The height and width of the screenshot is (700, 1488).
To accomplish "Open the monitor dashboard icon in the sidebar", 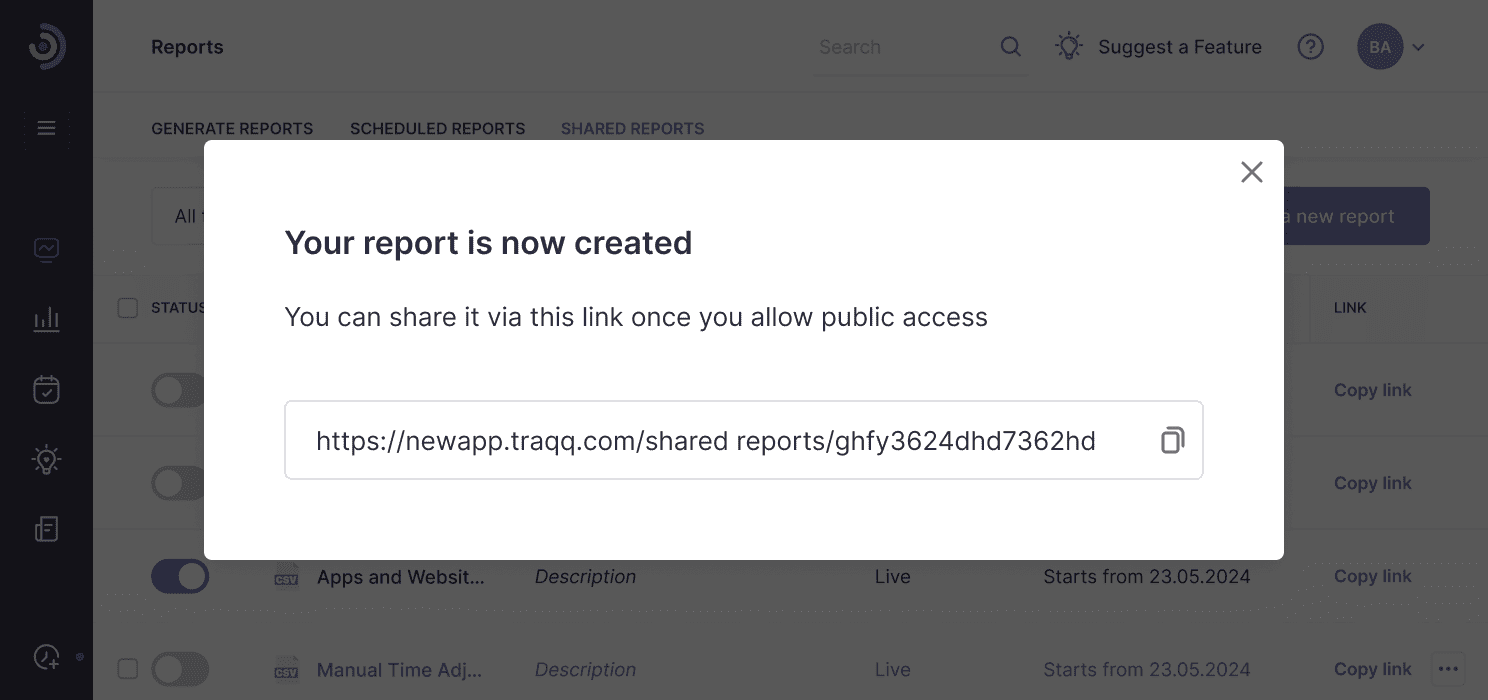I will (x=46, y=249).
